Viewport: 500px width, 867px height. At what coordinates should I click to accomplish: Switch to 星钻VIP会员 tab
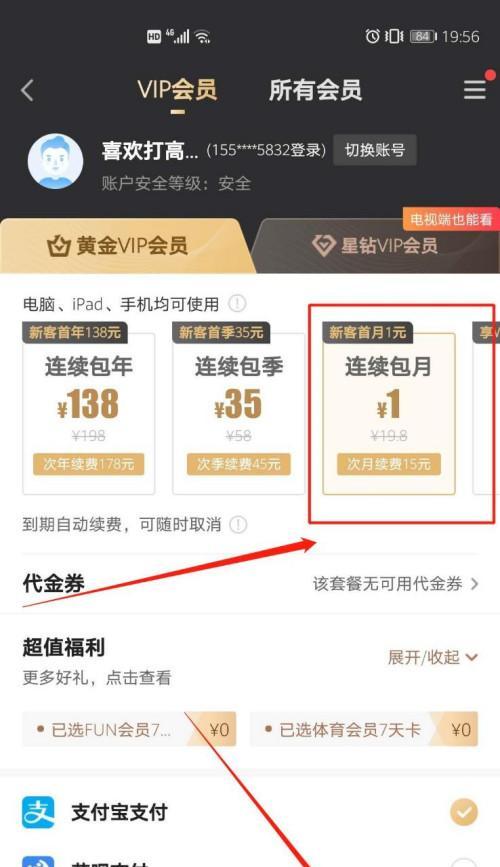pyautogui.click(x=376, y=246)
